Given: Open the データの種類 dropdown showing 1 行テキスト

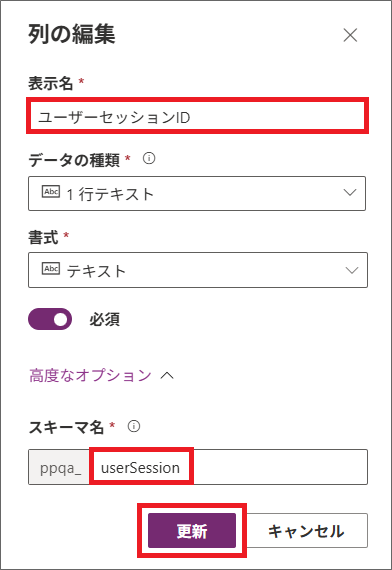Looking at the screenshot, I should click(x=197, y=194).
